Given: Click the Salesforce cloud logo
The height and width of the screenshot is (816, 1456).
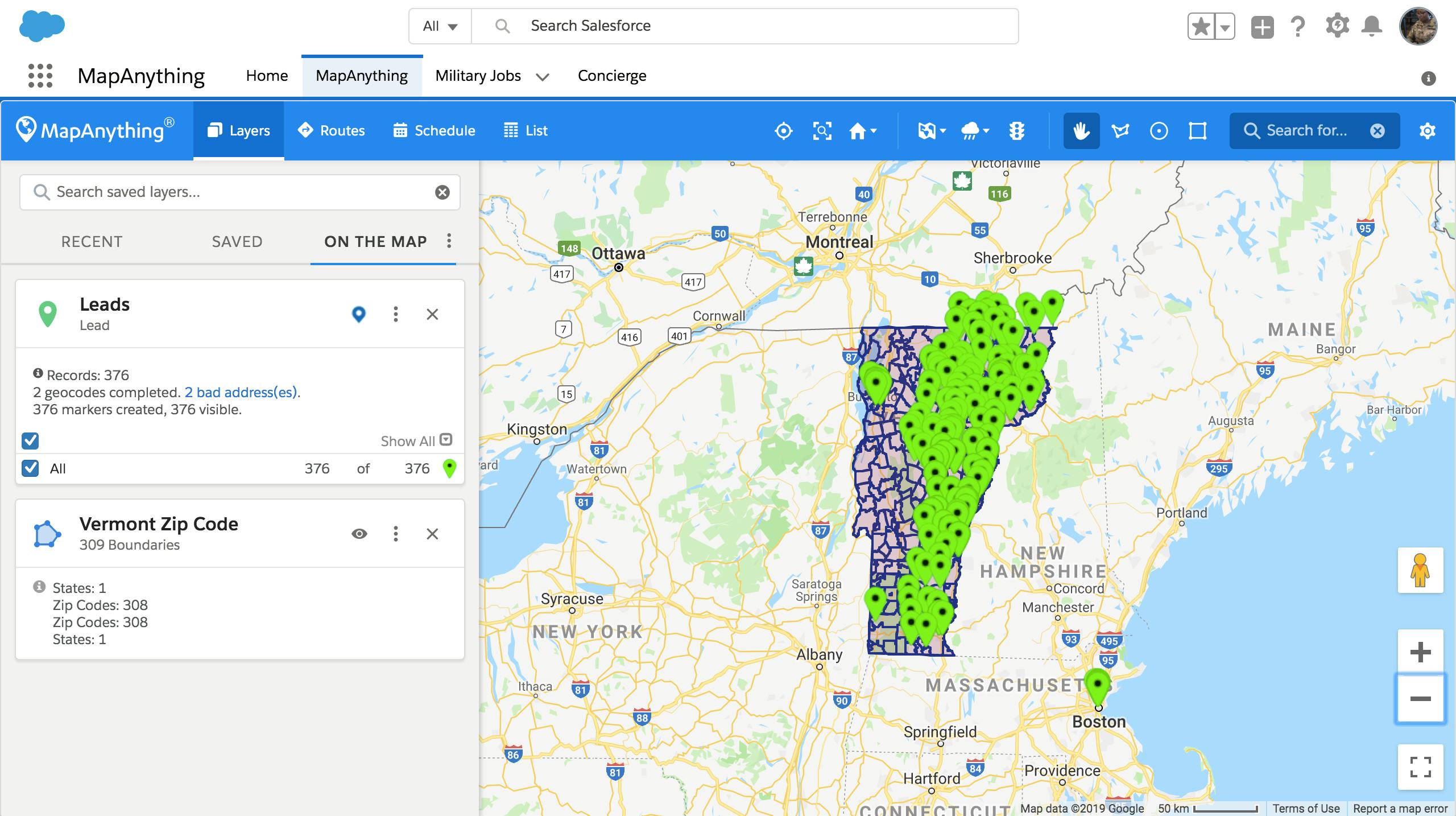Looking at the screenshot, I should coord(42,26).
